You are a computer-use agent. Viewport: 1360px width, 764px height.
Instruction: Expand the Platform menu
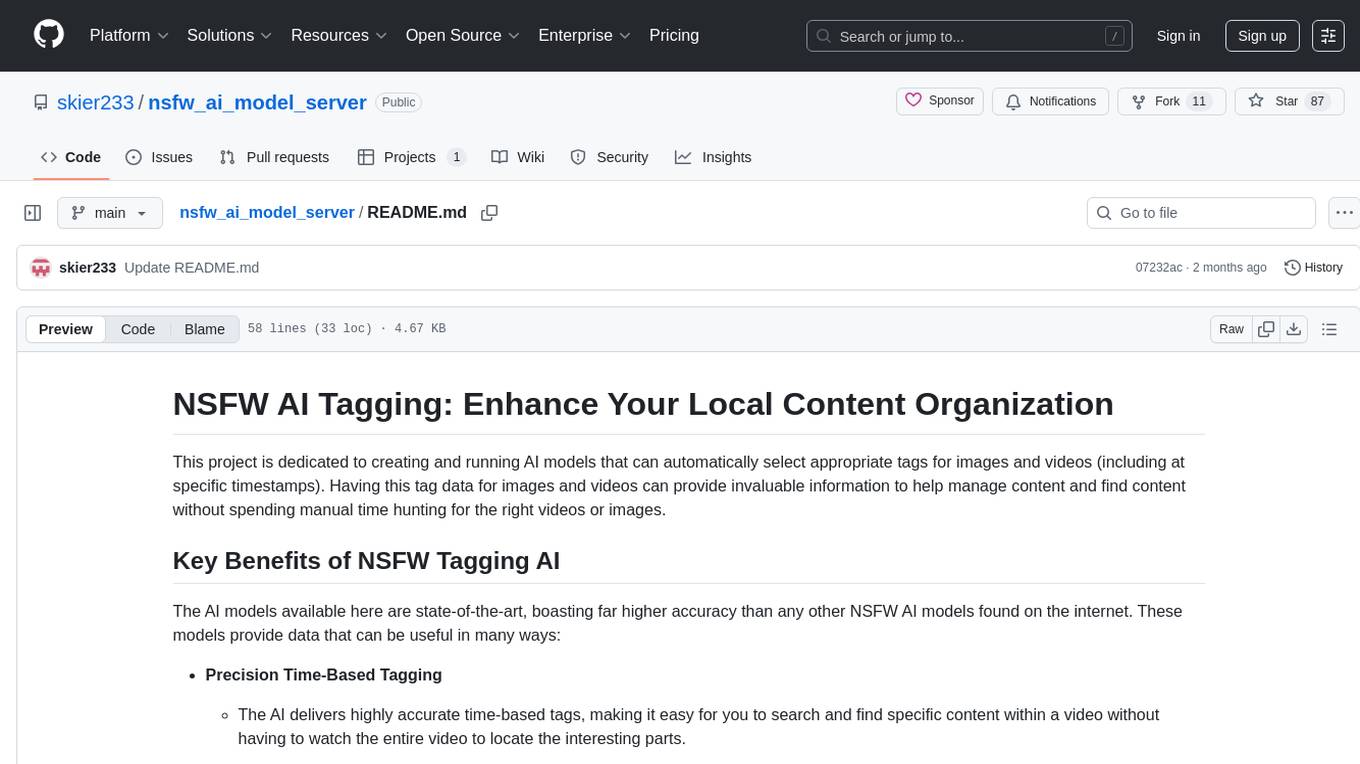click(x=129, y=35)
